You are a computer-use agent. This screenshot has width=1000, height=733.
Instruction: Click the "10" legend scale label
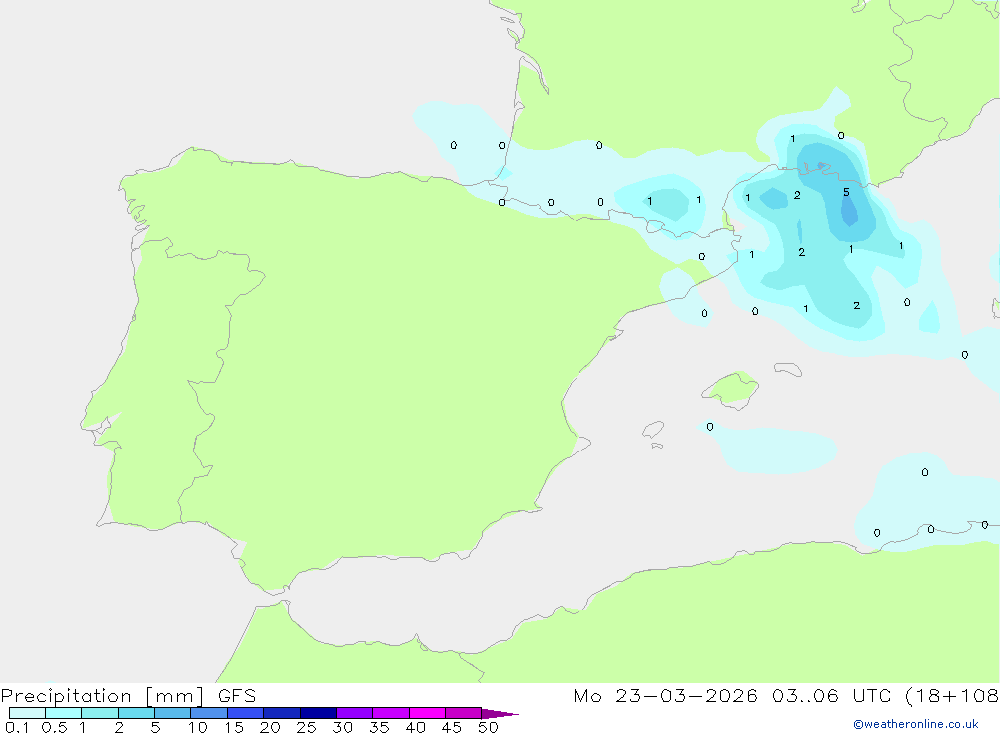click(x=198, y=727)
